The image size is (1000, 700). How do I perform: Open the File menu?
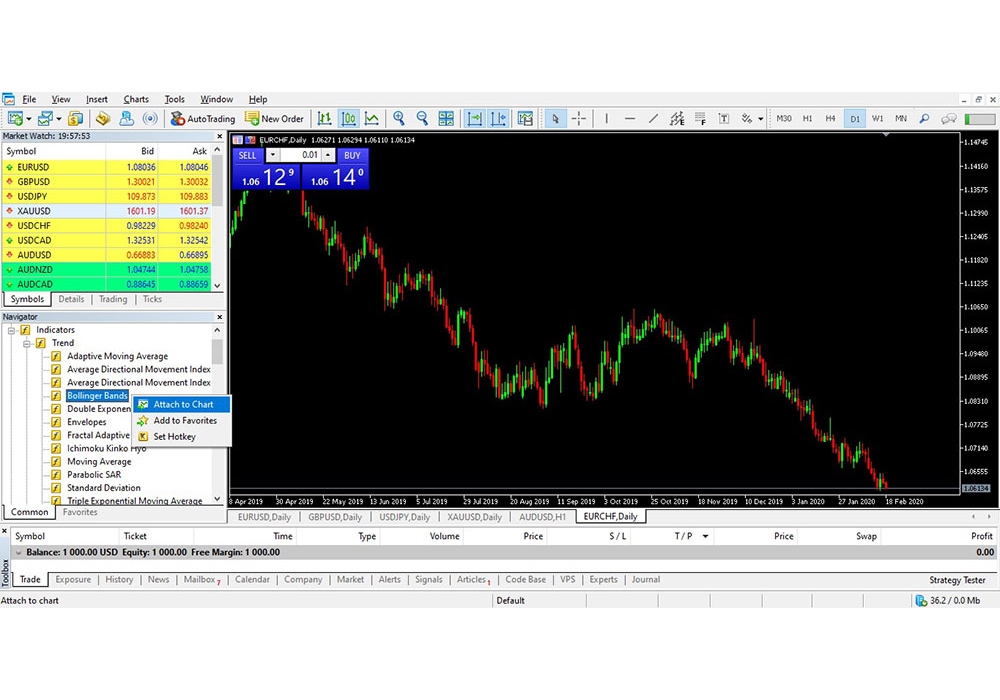click(x=29, y=99)
